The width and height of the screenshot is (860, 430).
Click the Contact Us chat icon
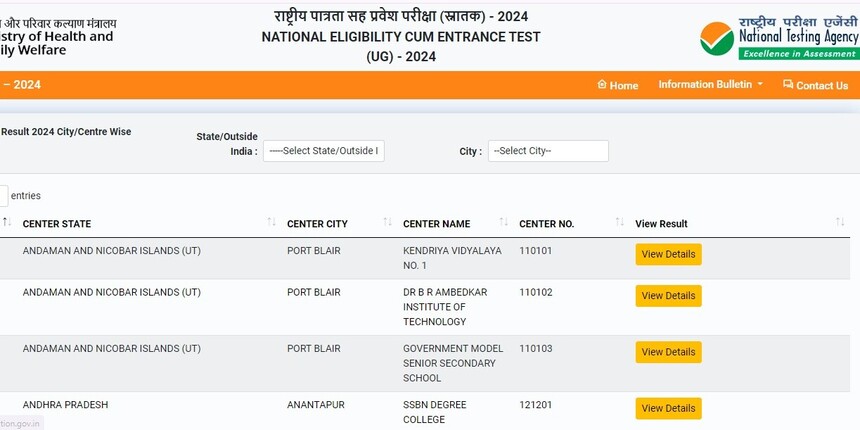coord(788,84)
